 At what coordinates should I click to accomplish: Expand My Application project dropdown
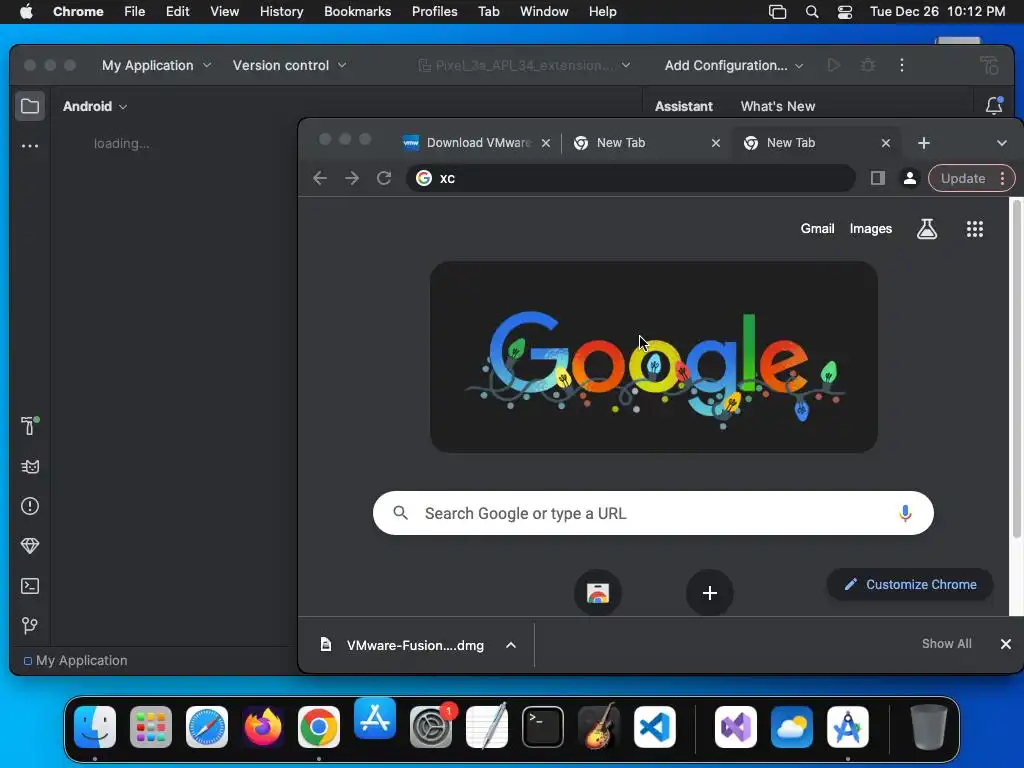(x=157, y=65)
